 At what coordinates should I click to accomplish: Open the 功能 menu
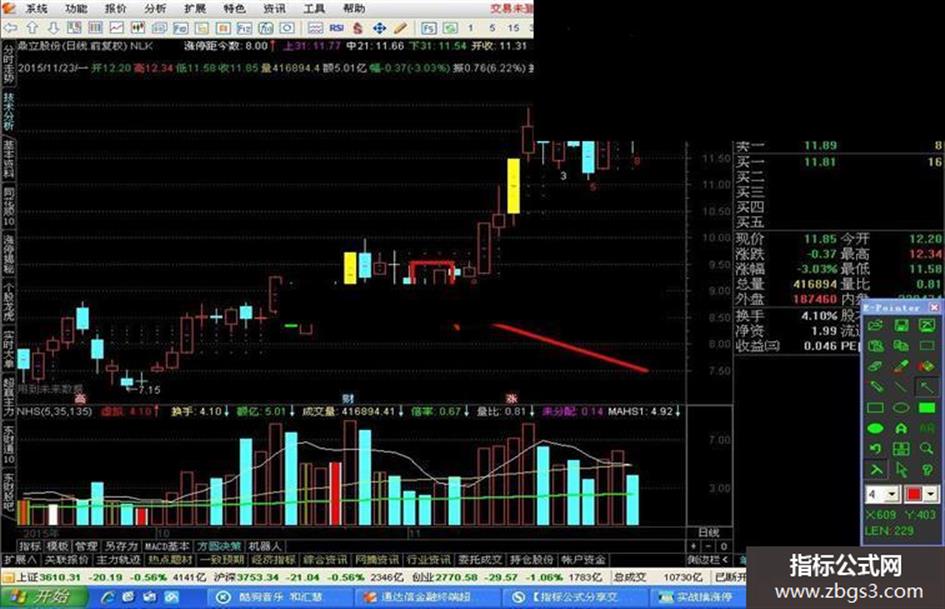click(75, 8)
